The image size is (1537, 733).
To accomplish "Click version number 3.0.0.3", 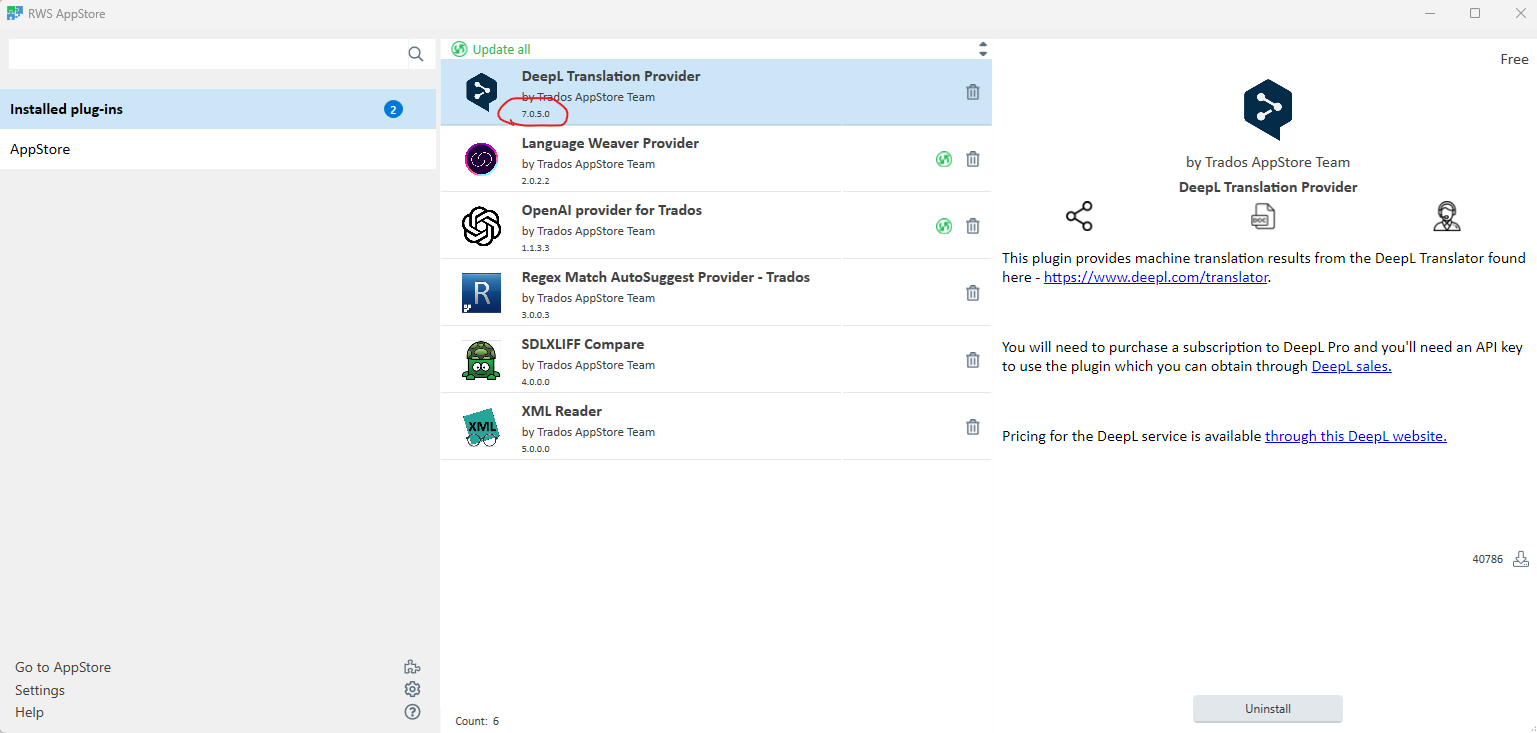I will 536,315.
